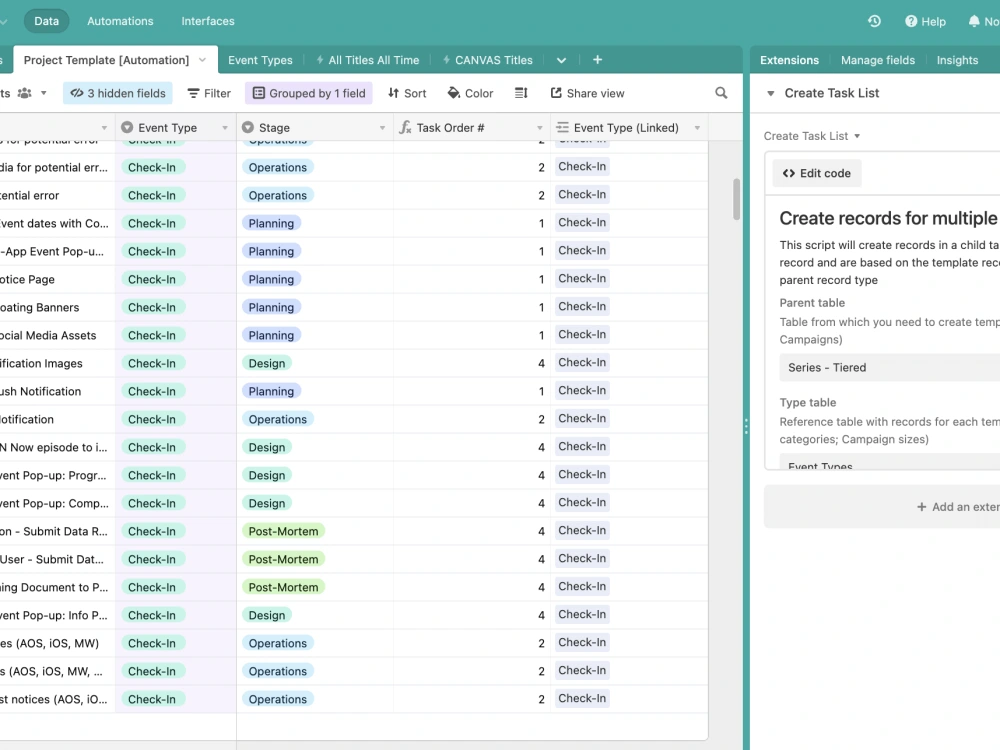The height and width of the screenshot is (750, 1000).
Task: Open the Event Type column dropdown
Action: [224, 128]
